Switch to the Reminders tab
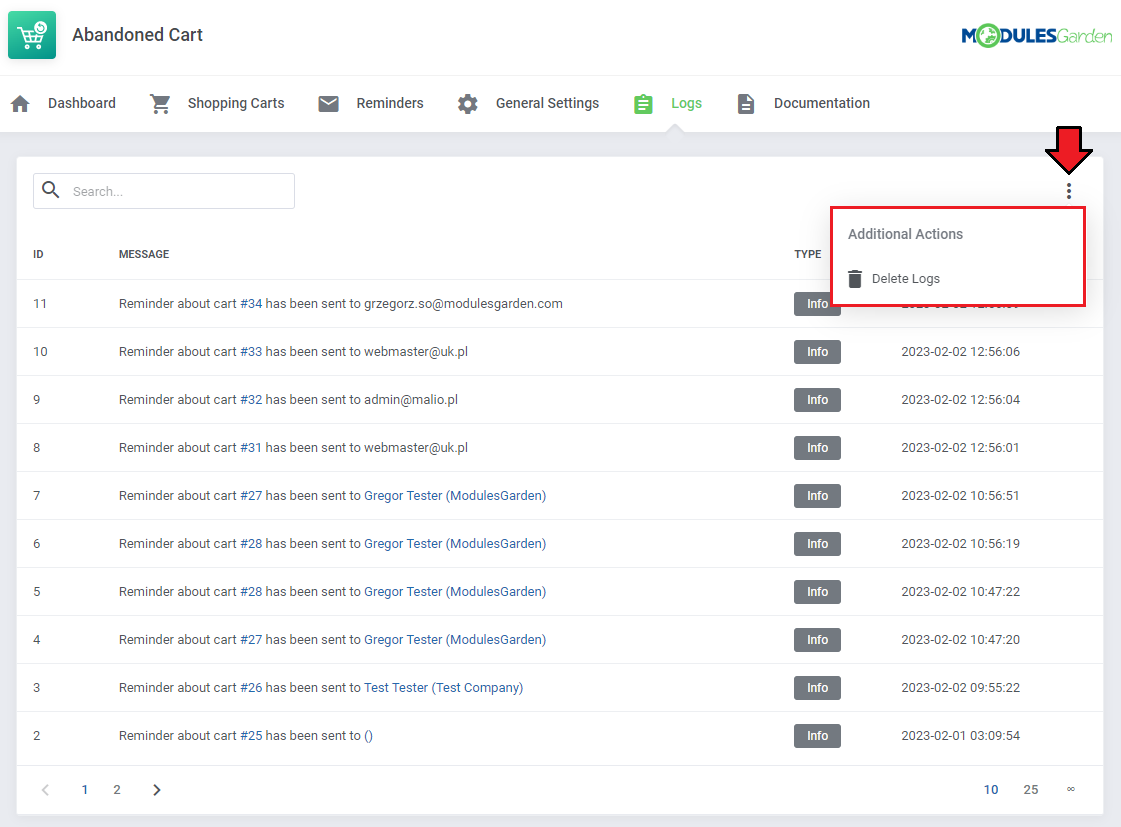The height and width of the screenshot is (827, 1121). pos(390,103)
